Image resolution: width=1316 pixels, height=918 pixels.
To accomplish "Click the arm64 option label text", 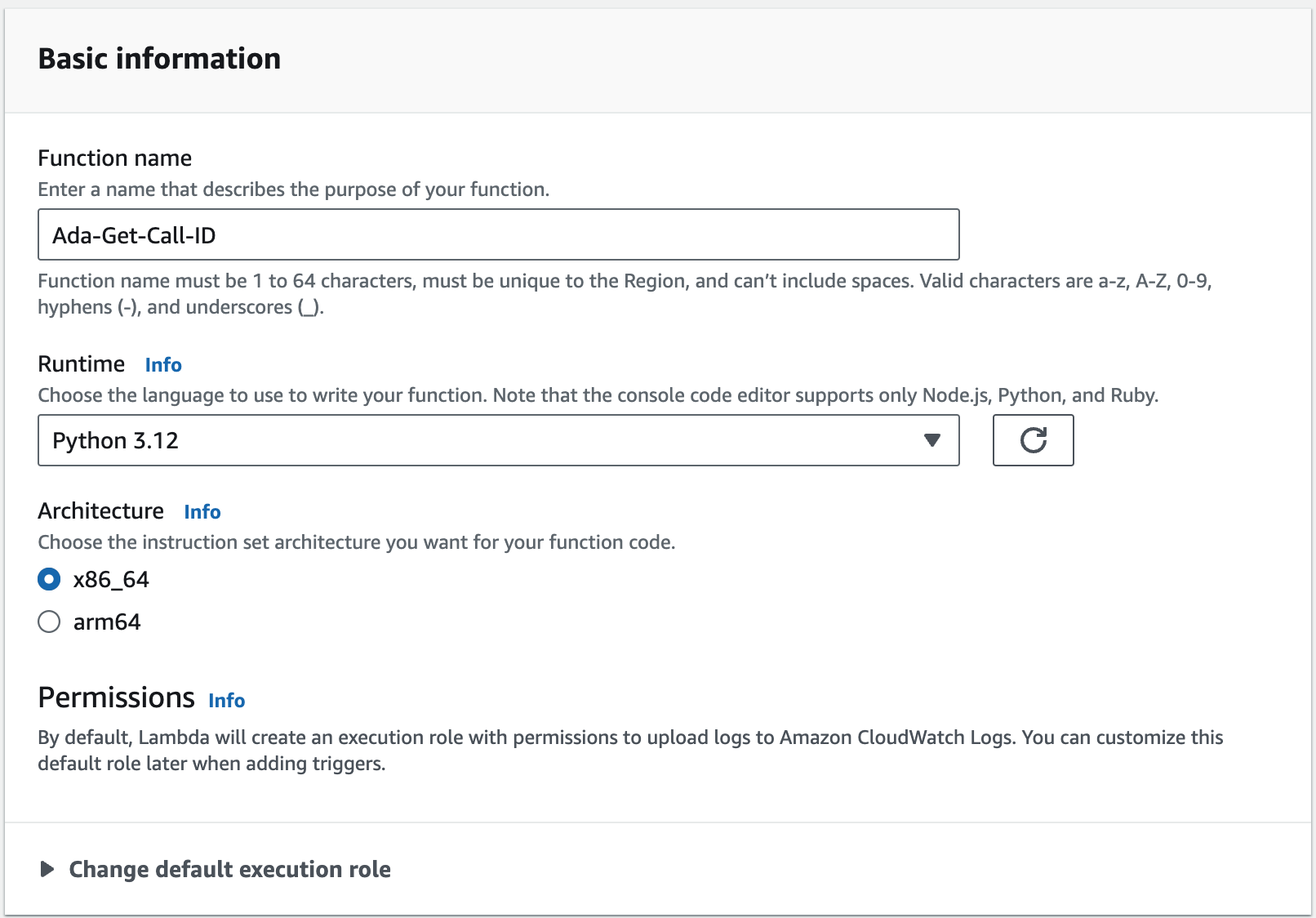I will click(x=107, y=622).
